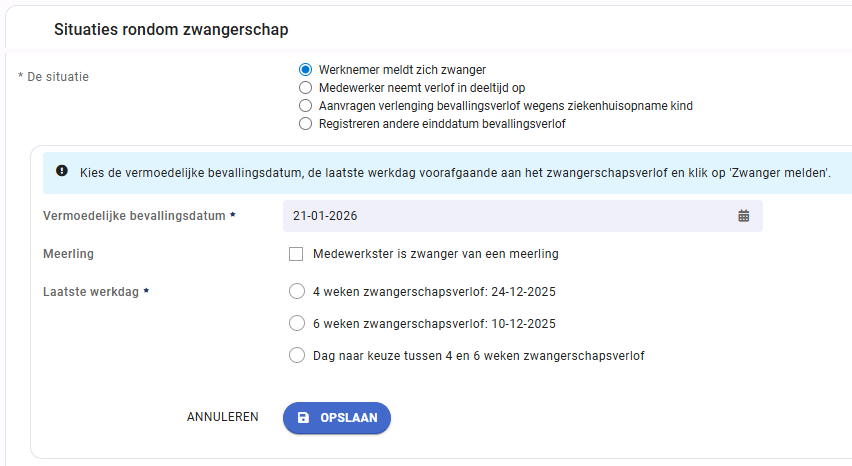Screen dimensions: 852x466
Task: Click the exclamation info icon in blue banner
Action: [62, 171]
